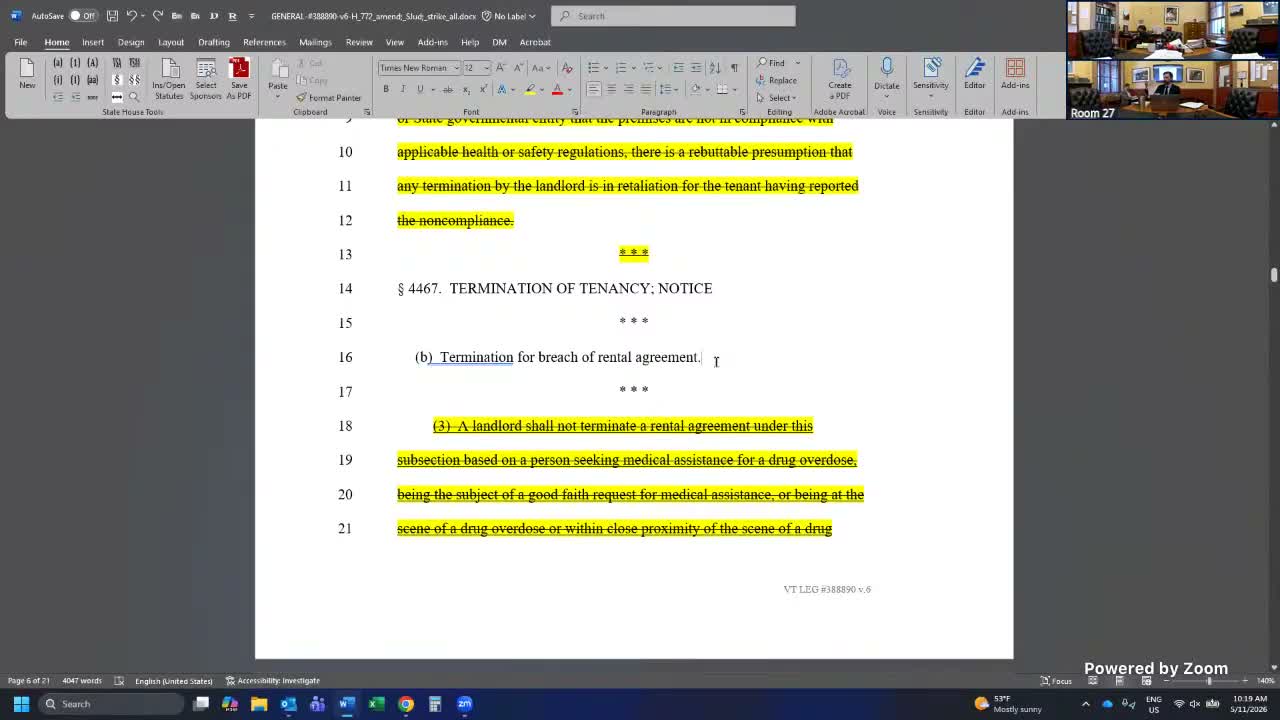Open the File menu
This screenshot has height=720, width=1280.
[x=20, y=42]
